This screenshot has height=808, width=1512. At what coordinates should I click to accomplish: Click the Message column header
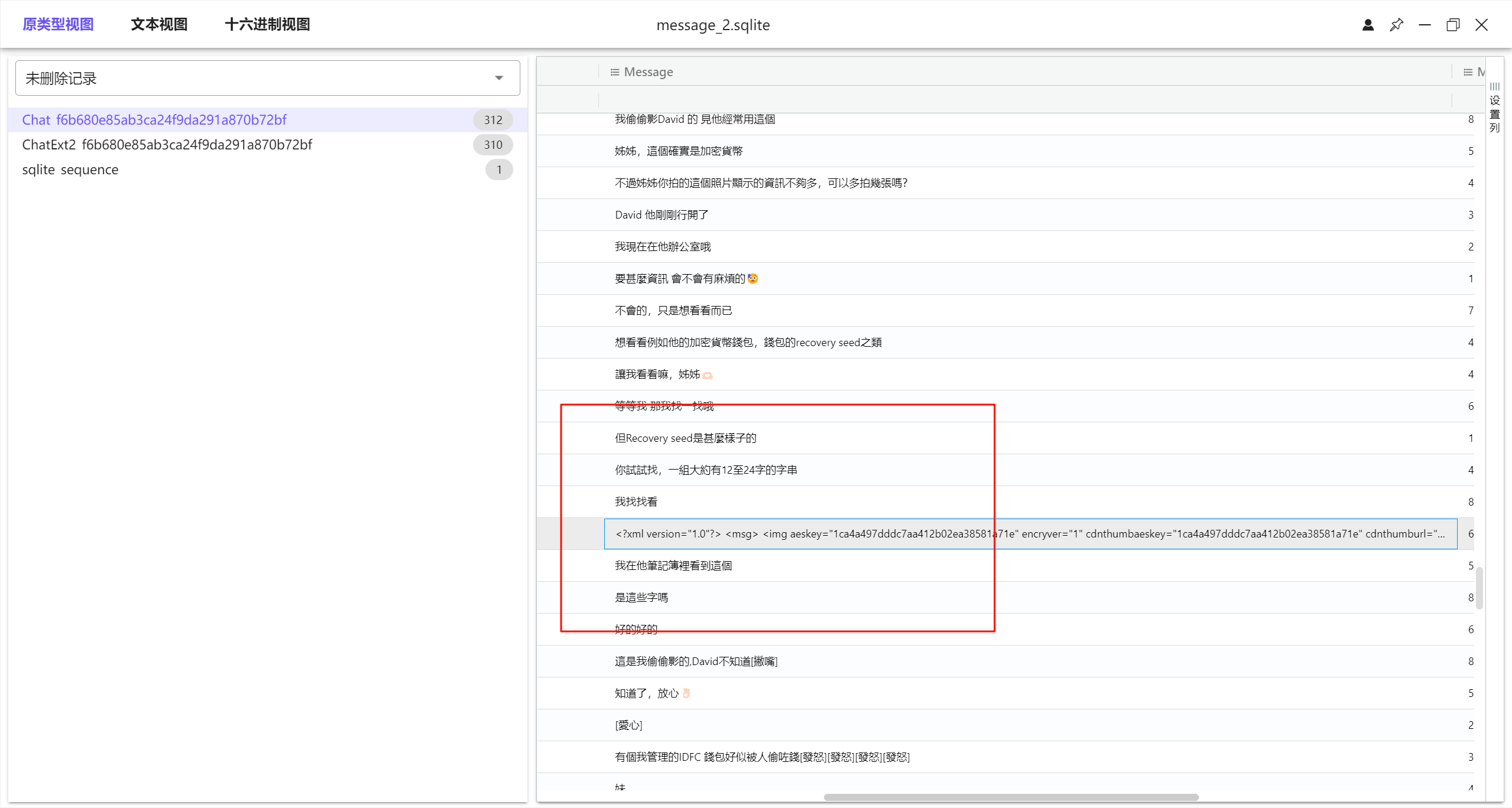(x=649, y=72)
